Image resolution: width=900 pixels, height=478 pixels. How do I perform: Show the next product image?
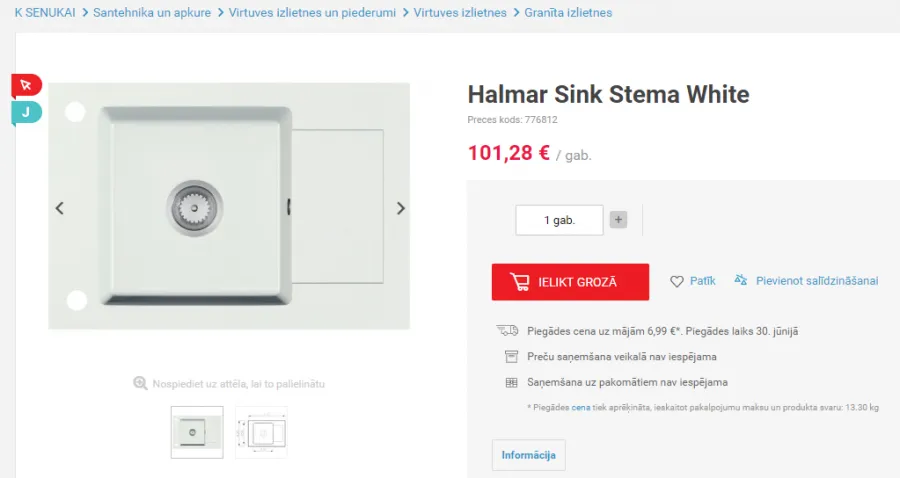click(401, 208)
